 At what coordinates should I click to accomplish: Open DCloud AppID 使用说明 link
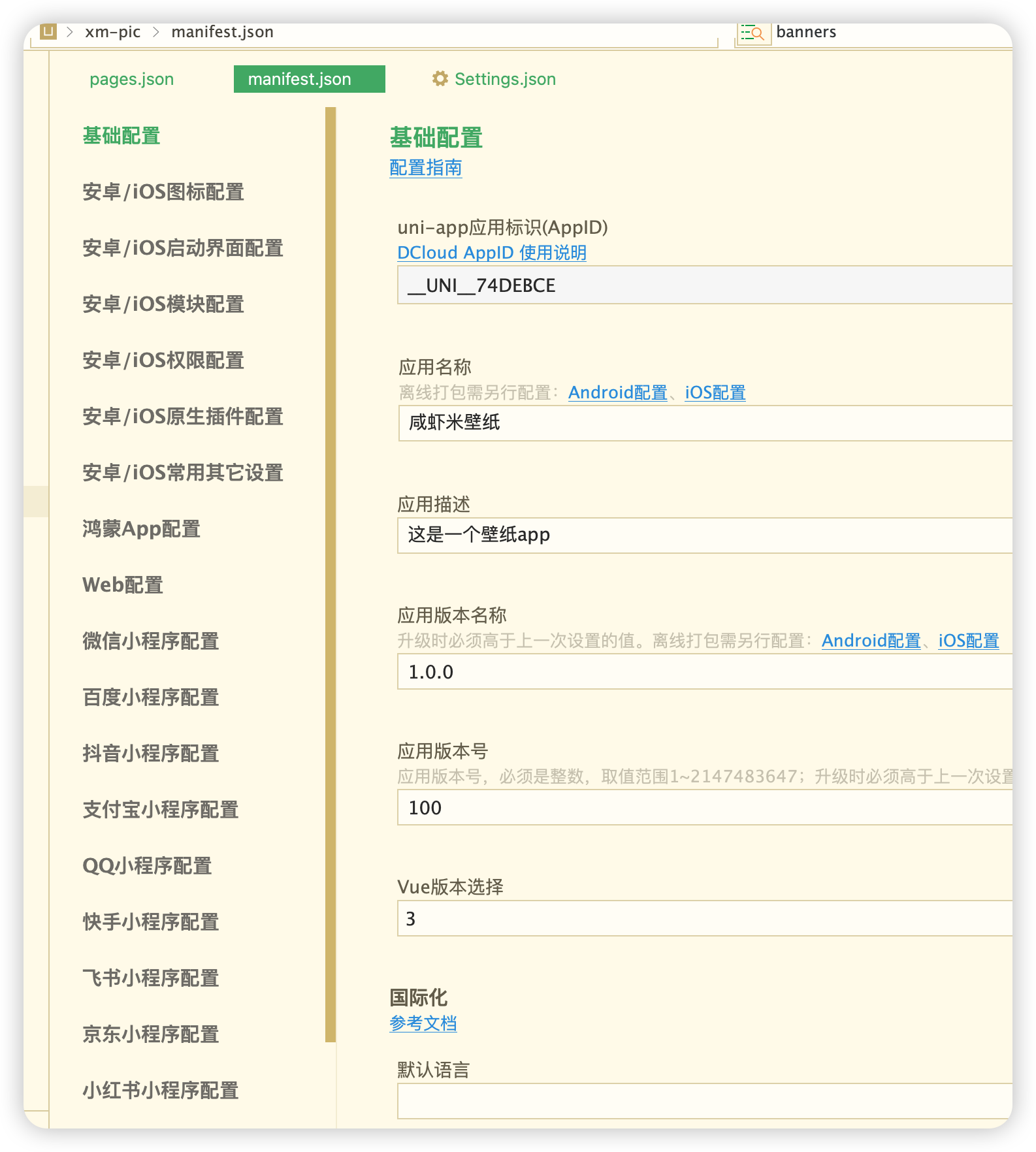(x=492, y=253)
